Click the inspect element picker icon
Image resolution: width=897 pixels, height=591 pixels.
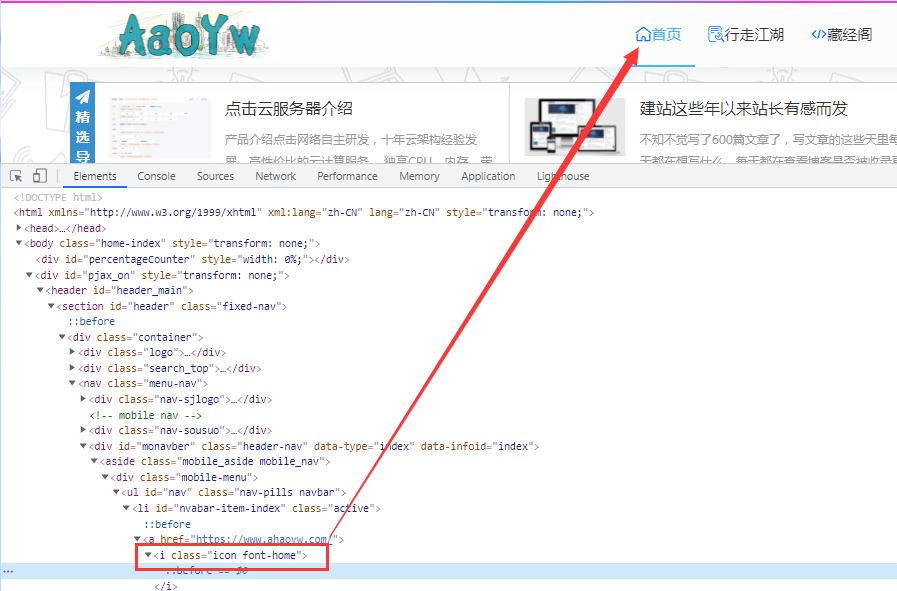16,176
